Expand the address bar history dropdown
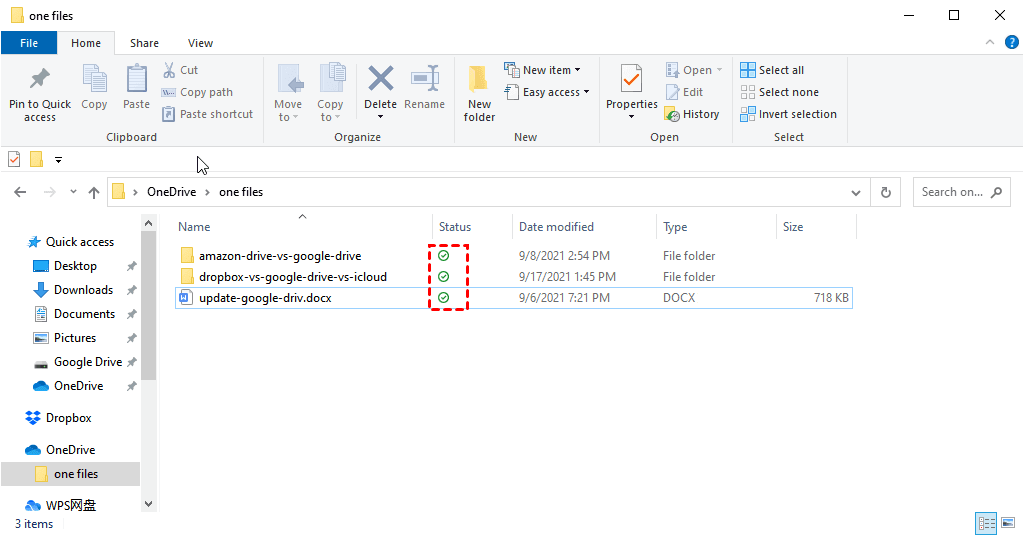This screenshot has width=1024, height=536. point(856,193)
